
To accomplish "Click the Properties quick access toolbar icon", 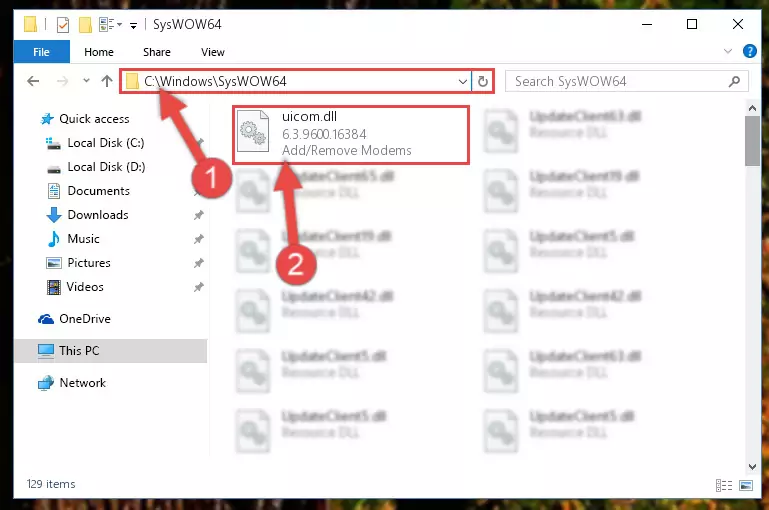I will pyautogui.click(x=63, y=25).
